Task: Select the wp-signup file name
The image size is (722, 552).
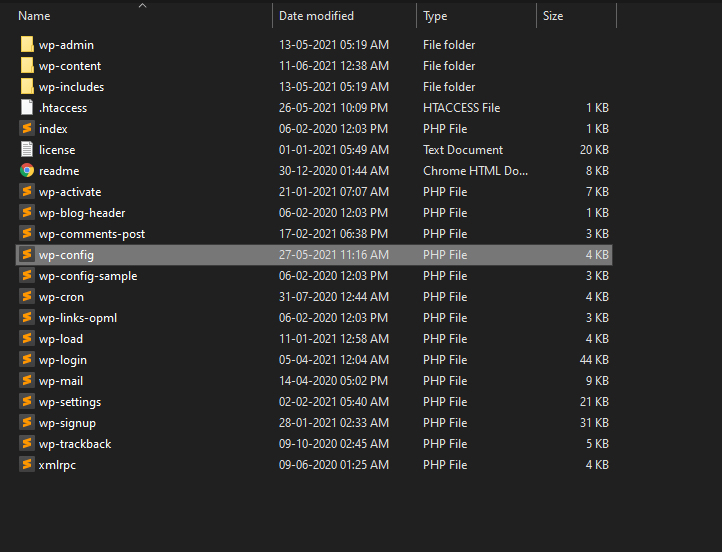Action: pos(67,423)
